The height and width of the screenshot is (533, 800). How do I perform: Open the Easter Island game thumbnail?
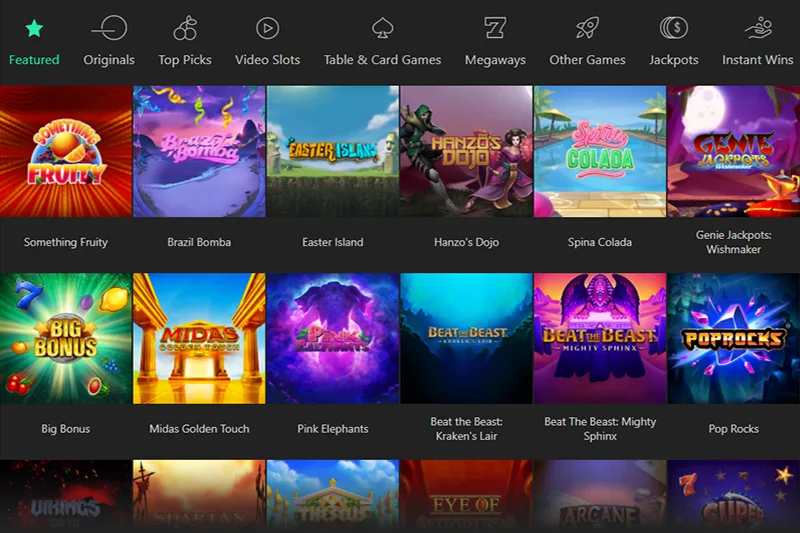(333, 151)
